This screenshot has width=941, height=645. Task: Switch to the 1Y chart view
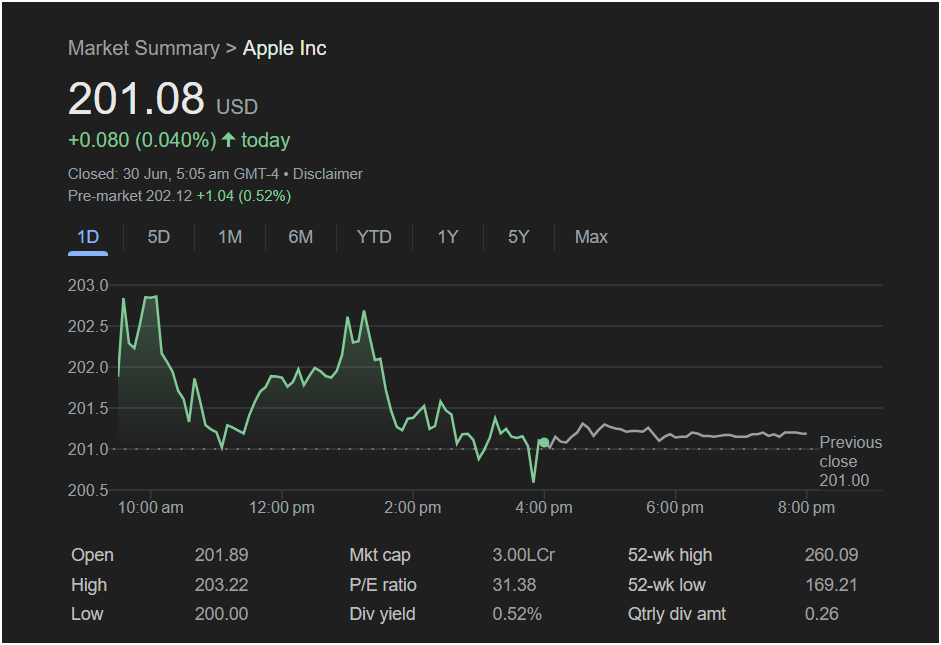tap(448, 237)
